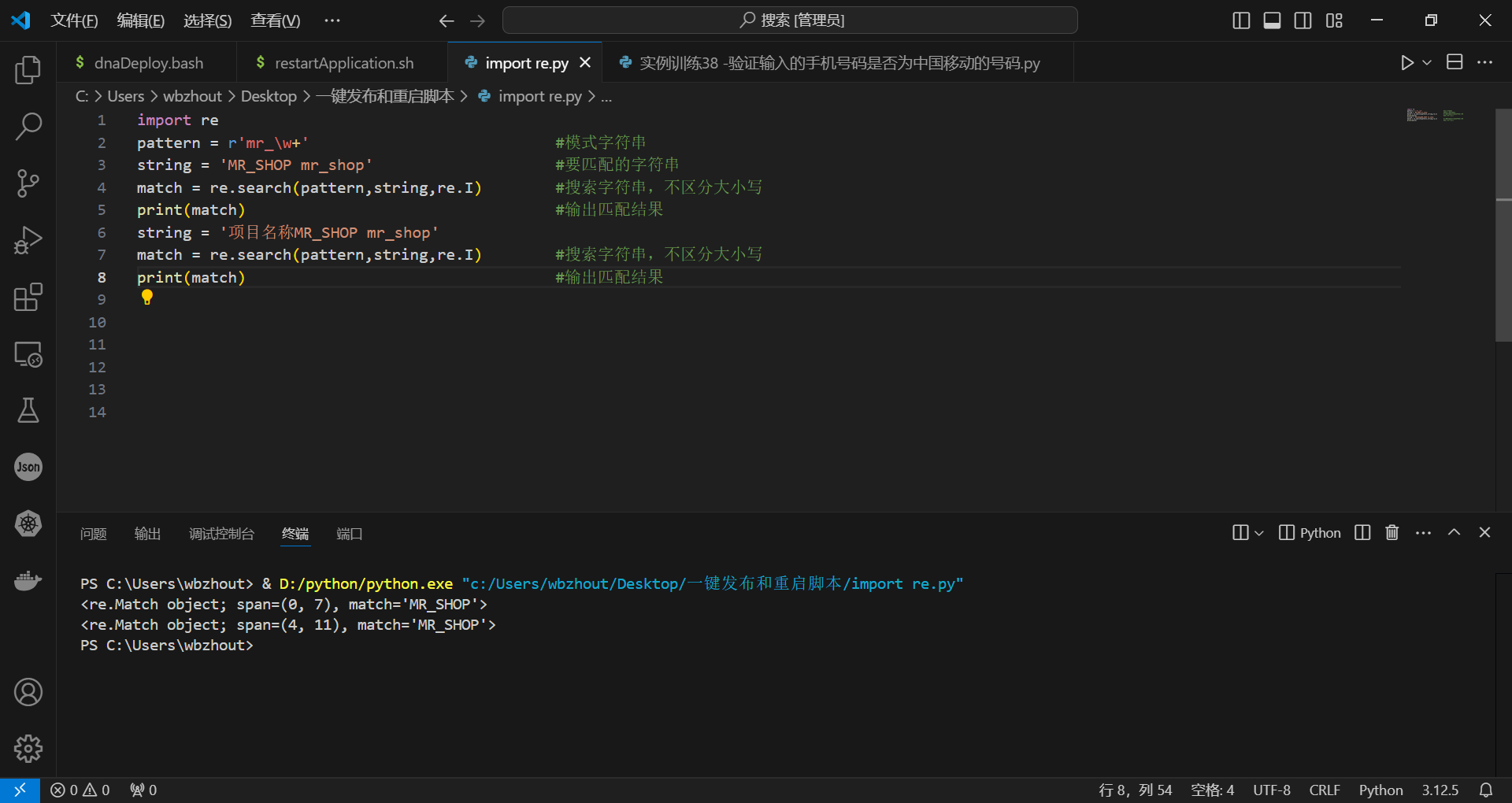Open the Source Control view
1512x803 pixels.
pos(28,183)
